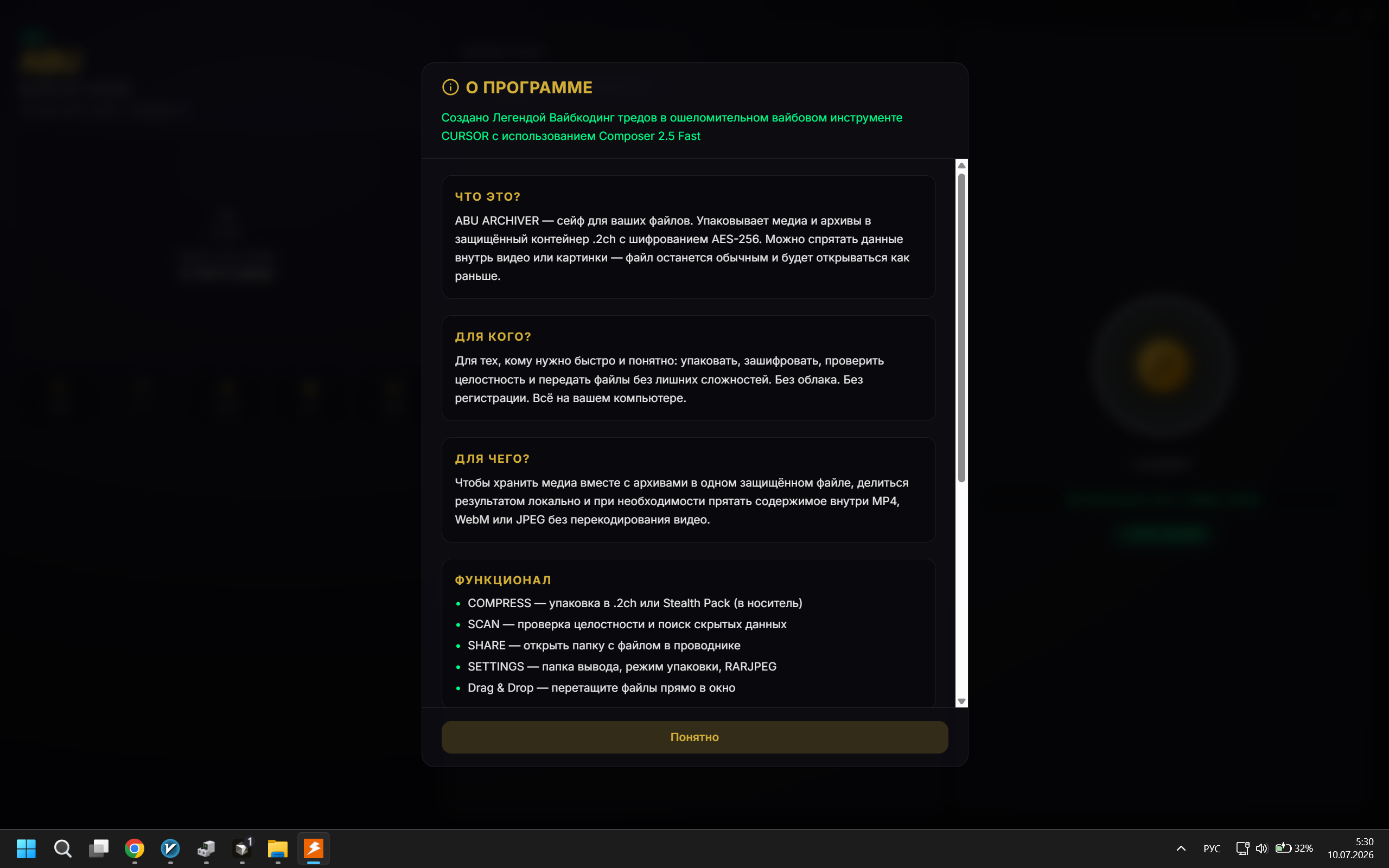Click the scrollbar up arrow in the dialog
The image size is (1389, 868).
[961, 166]
